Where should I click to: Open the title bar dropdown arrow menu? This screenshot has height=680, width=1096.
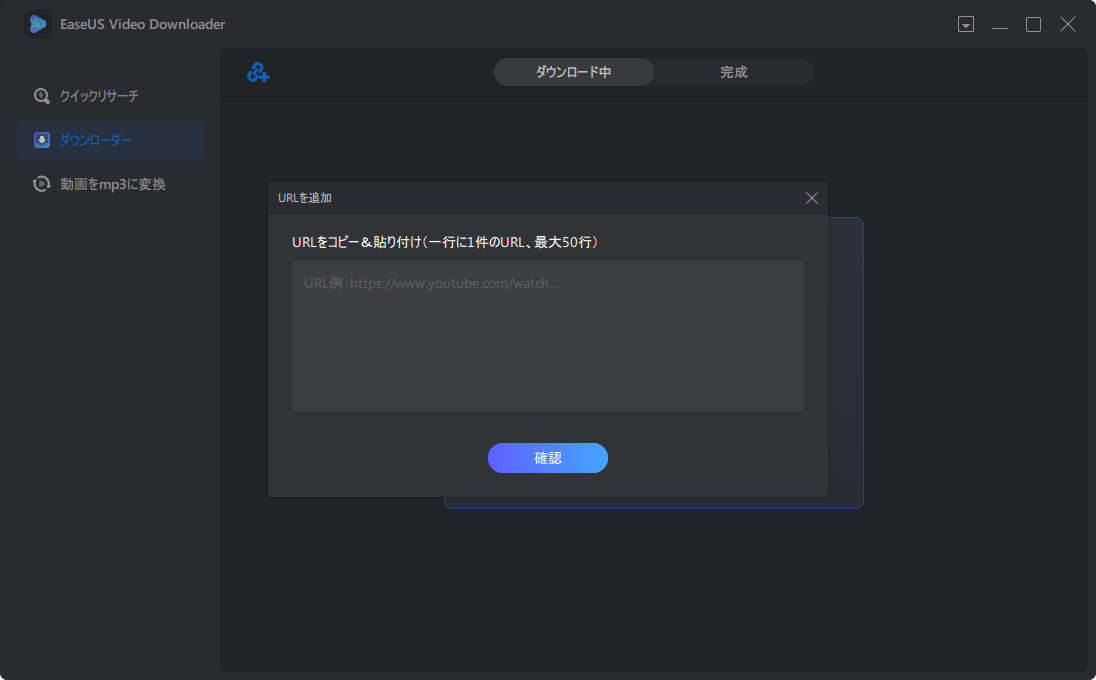click(966, 23)
